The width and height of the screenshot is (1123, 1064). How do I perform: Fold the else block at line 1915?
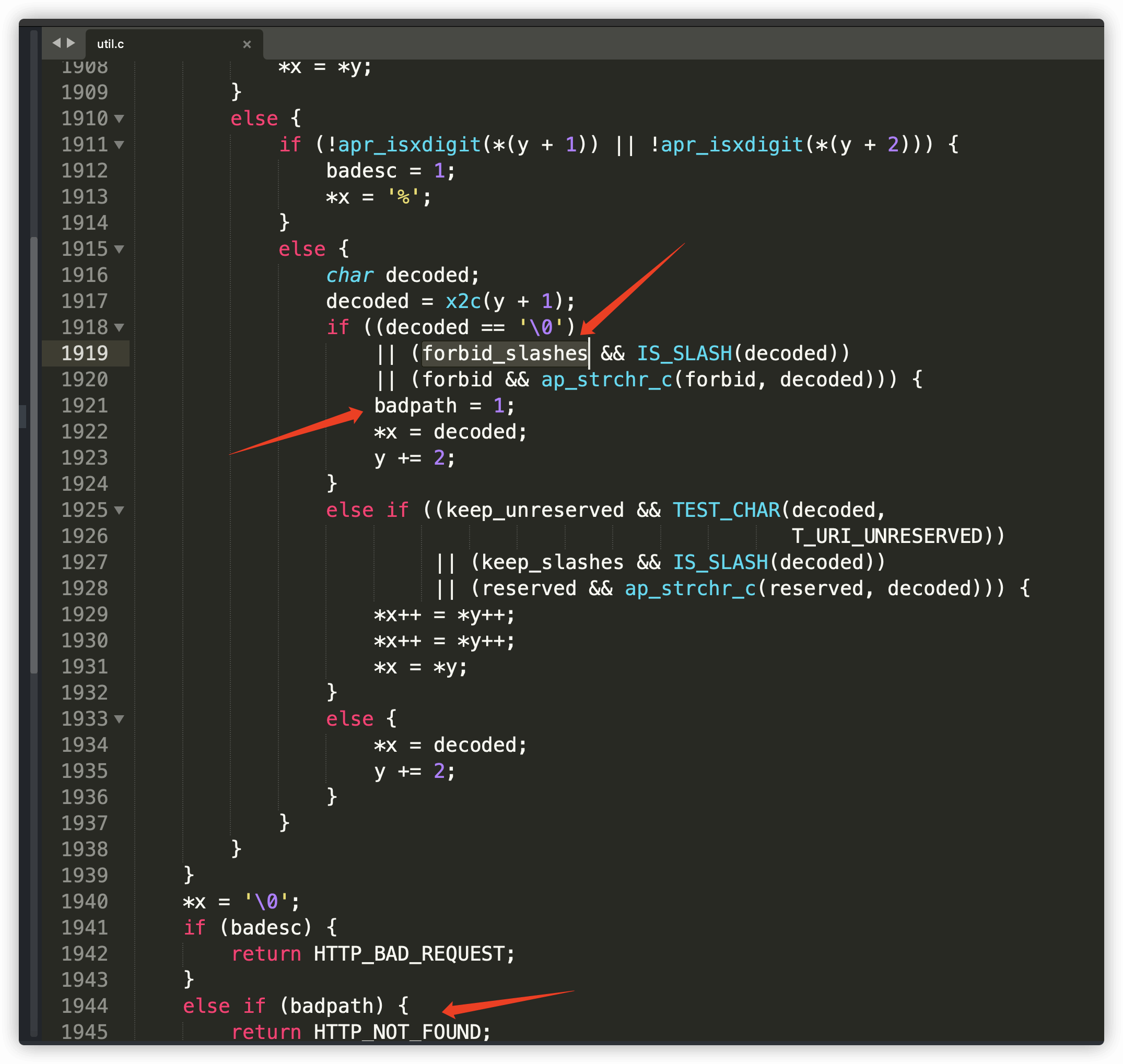click(x=119, y=249)
